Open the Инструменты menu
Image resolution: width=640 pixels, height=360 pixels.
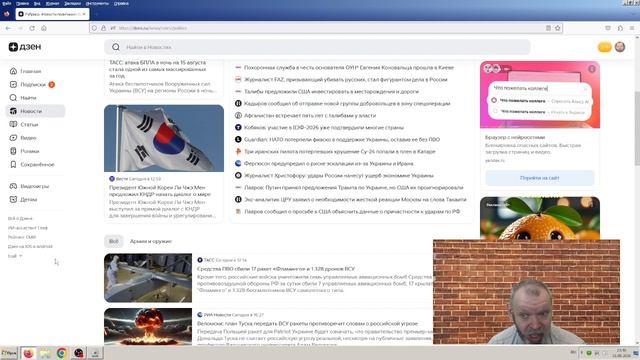(97, 3)
